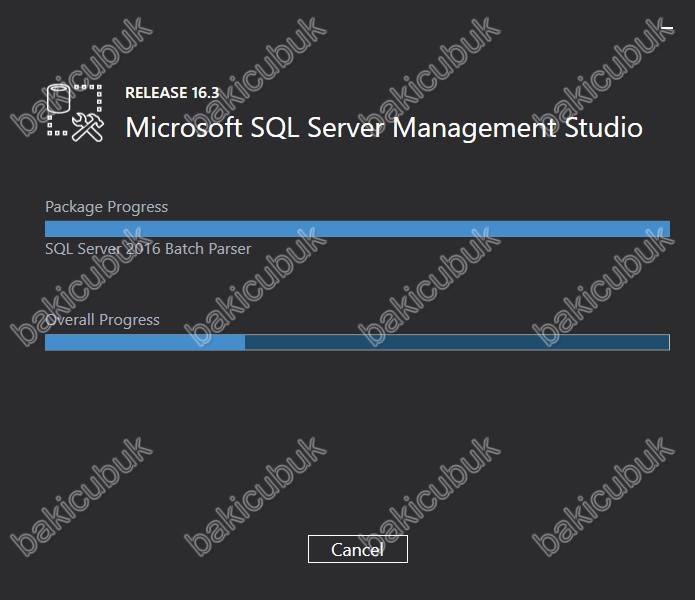Click the crossed wrench and hammer icon
Image resolution: width=695 pixels, height=600 pixels.
88,128
